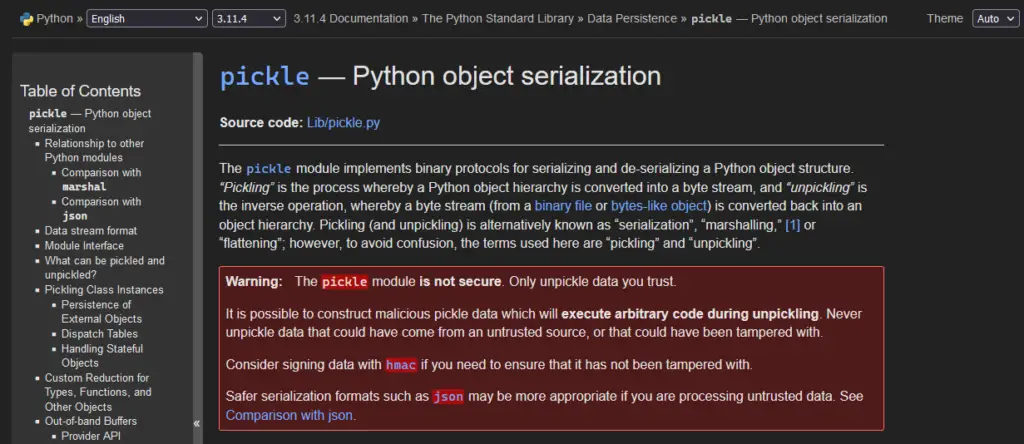The height and width of the screenshot is (444, 1024).
Task: Open the English language dropdown
Action: coord(147,19)
